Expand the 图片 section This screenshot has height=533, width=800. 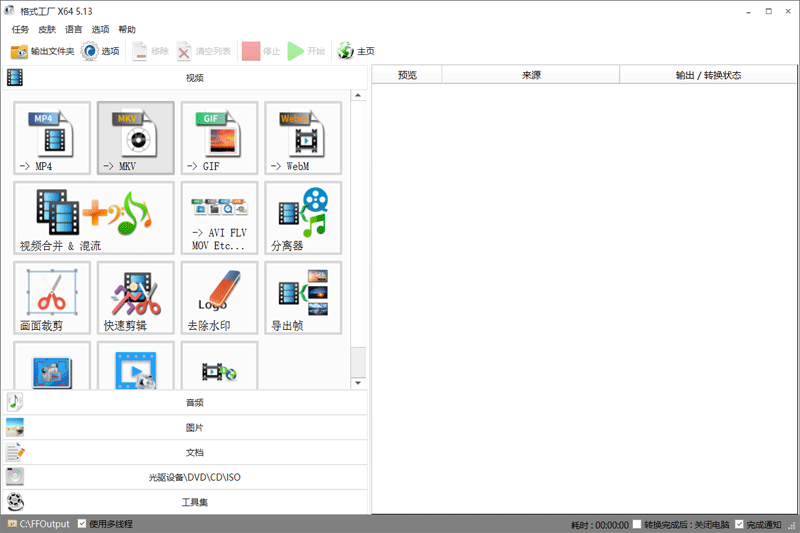(185, 427)
